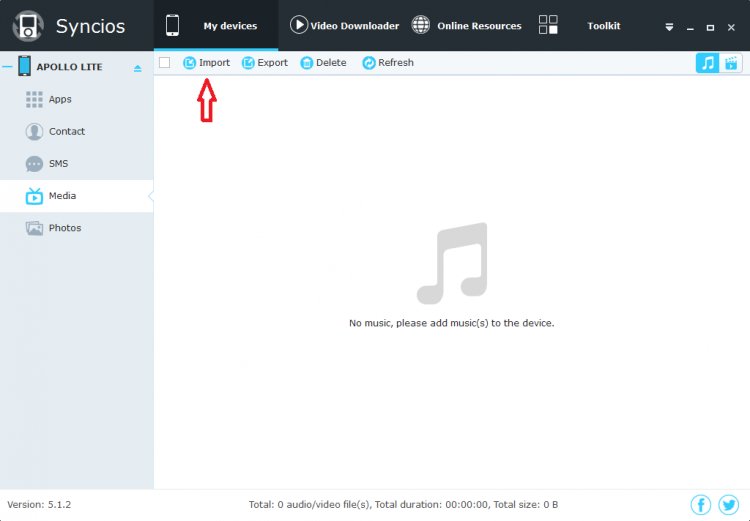Screen dimensions: 750x521
Task: Click the Import toolbar button
Action: point(206,63)
